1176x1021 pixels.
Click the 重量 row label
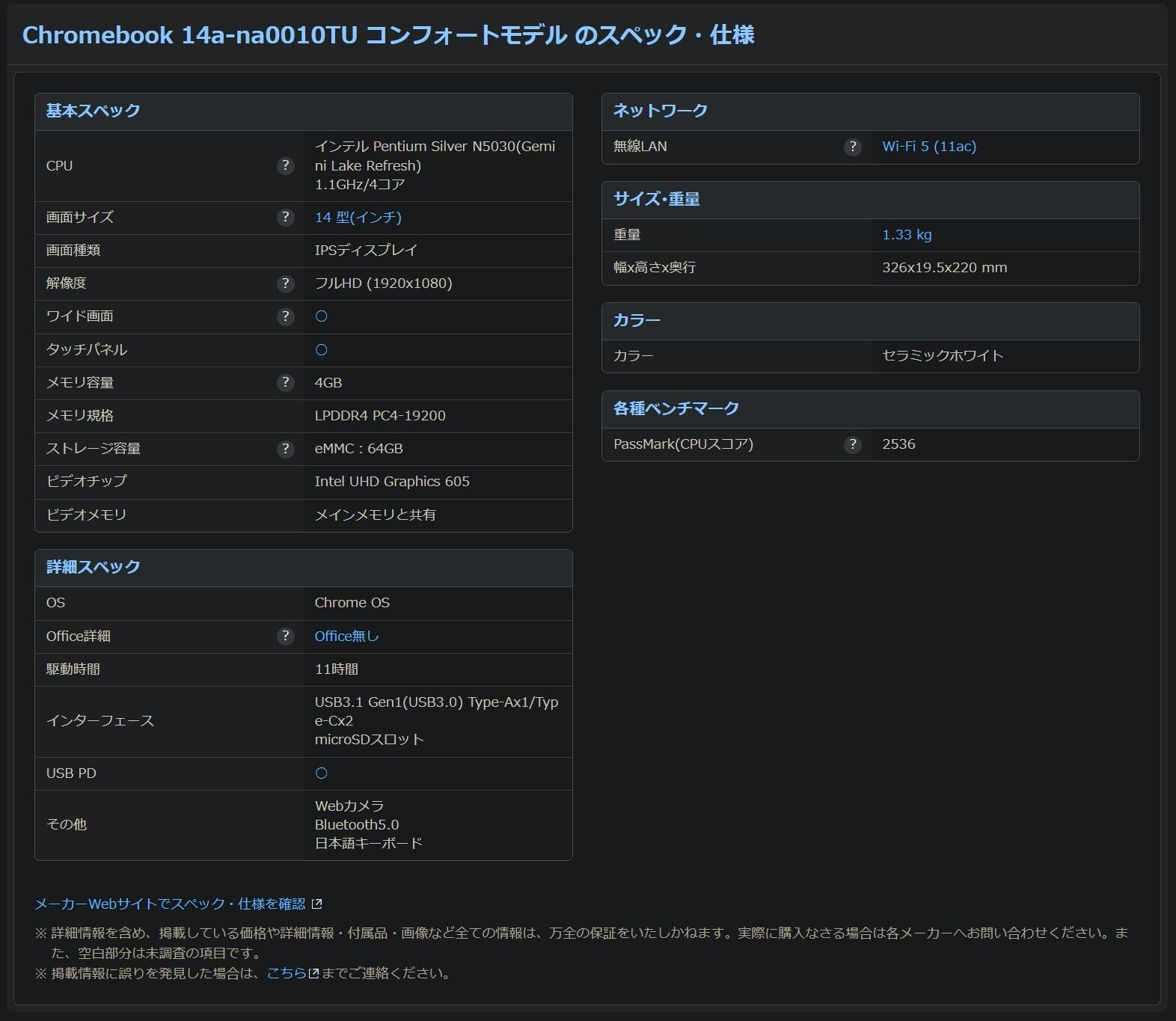[x=627, y=235]
